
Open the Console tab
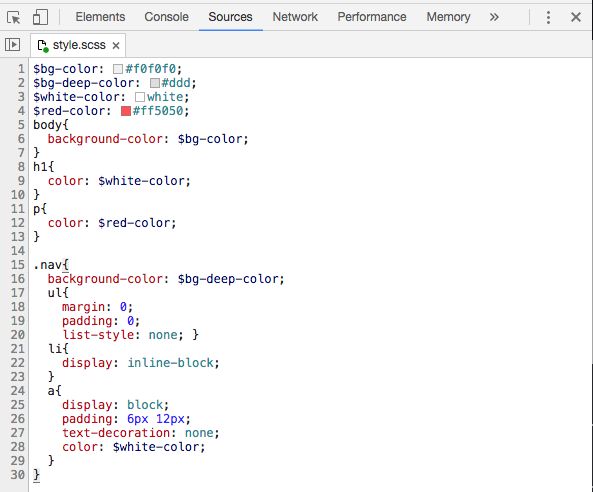tap(166, 17)
